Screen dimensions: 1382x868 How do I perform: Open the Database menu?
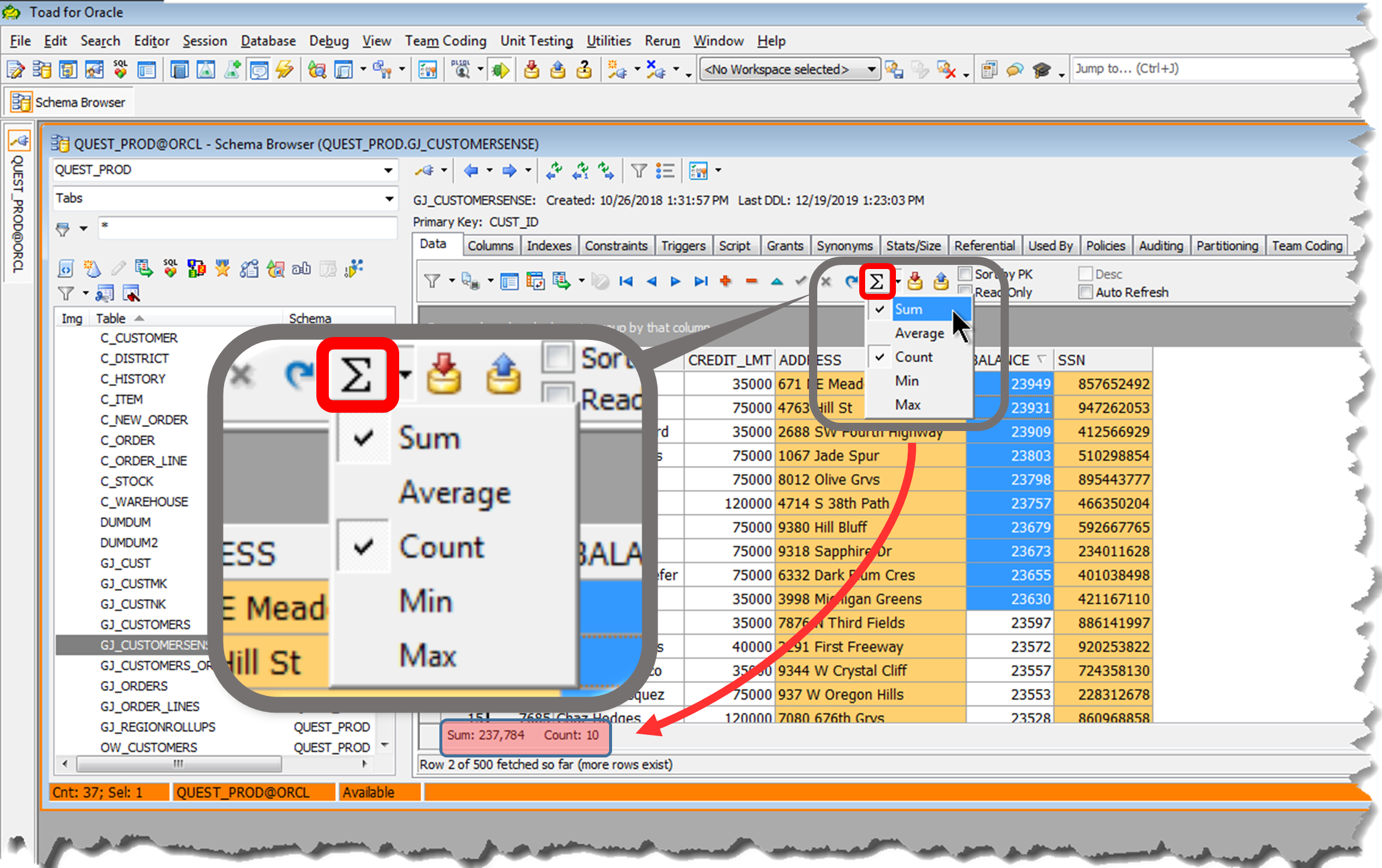point(268,41)
